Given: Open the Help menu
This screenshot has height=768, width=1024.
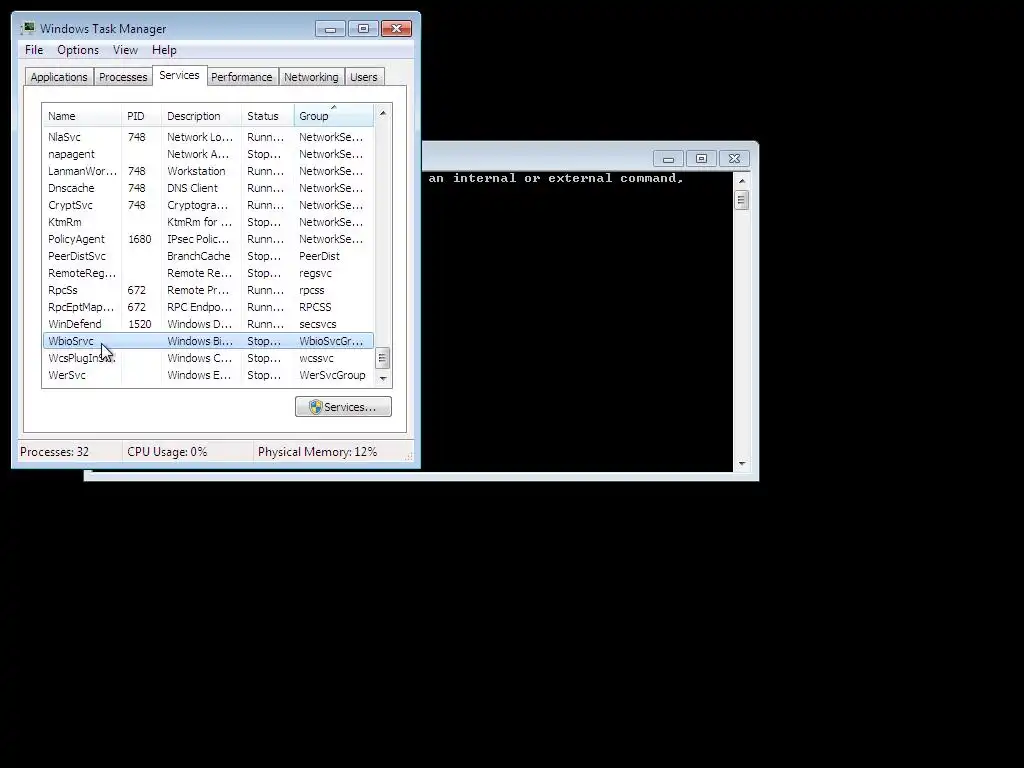Looking at the screenshot, I should (164, 50).
